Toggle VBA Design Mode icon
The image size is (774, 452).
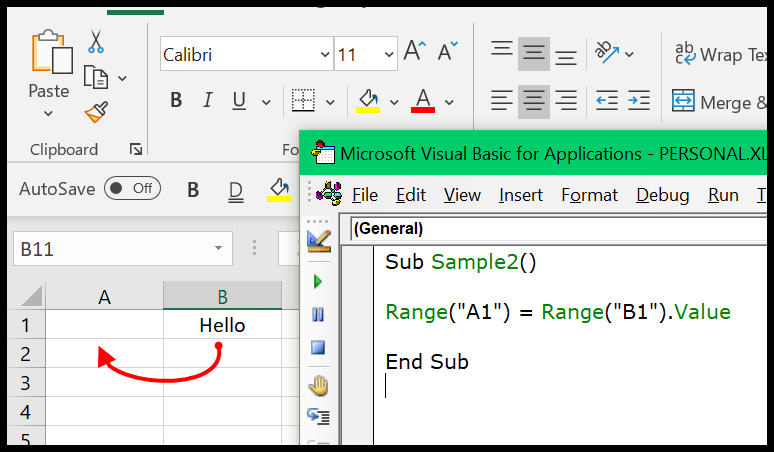click(x=318, y=241)
